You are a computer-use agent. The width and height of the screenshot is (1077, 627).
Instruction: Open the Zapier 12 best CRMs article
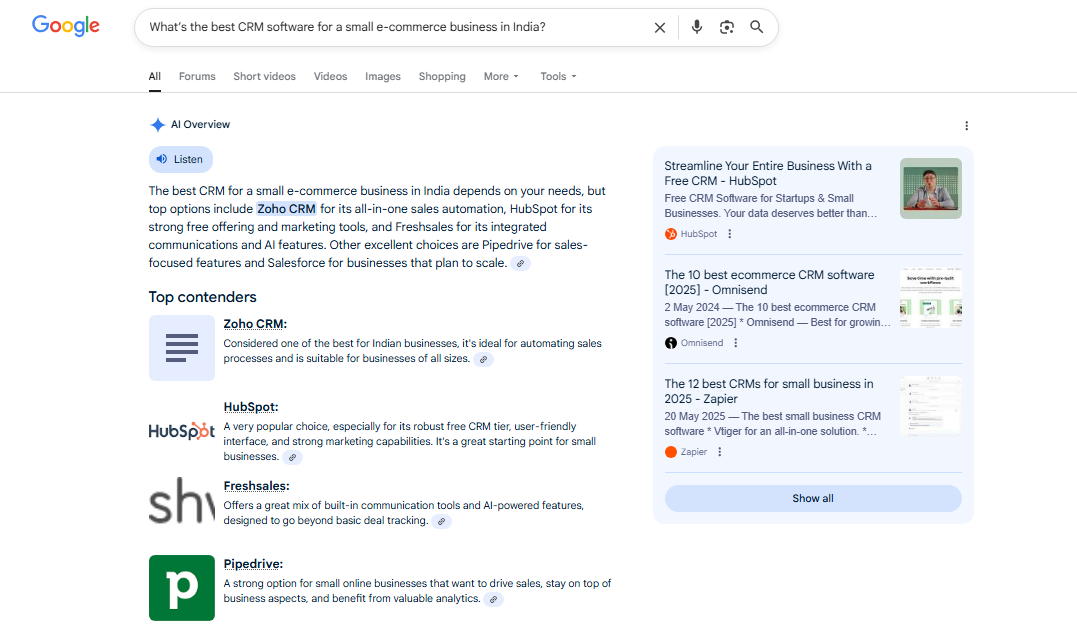pyautogui.click(x=769, y=391)
